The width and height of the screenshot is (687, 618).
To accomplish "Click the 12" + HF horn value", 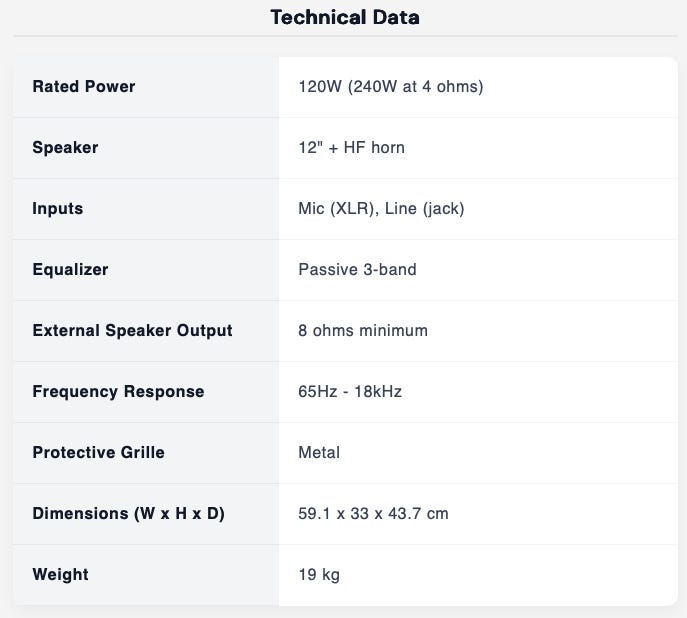I will (x=351, y=148).
